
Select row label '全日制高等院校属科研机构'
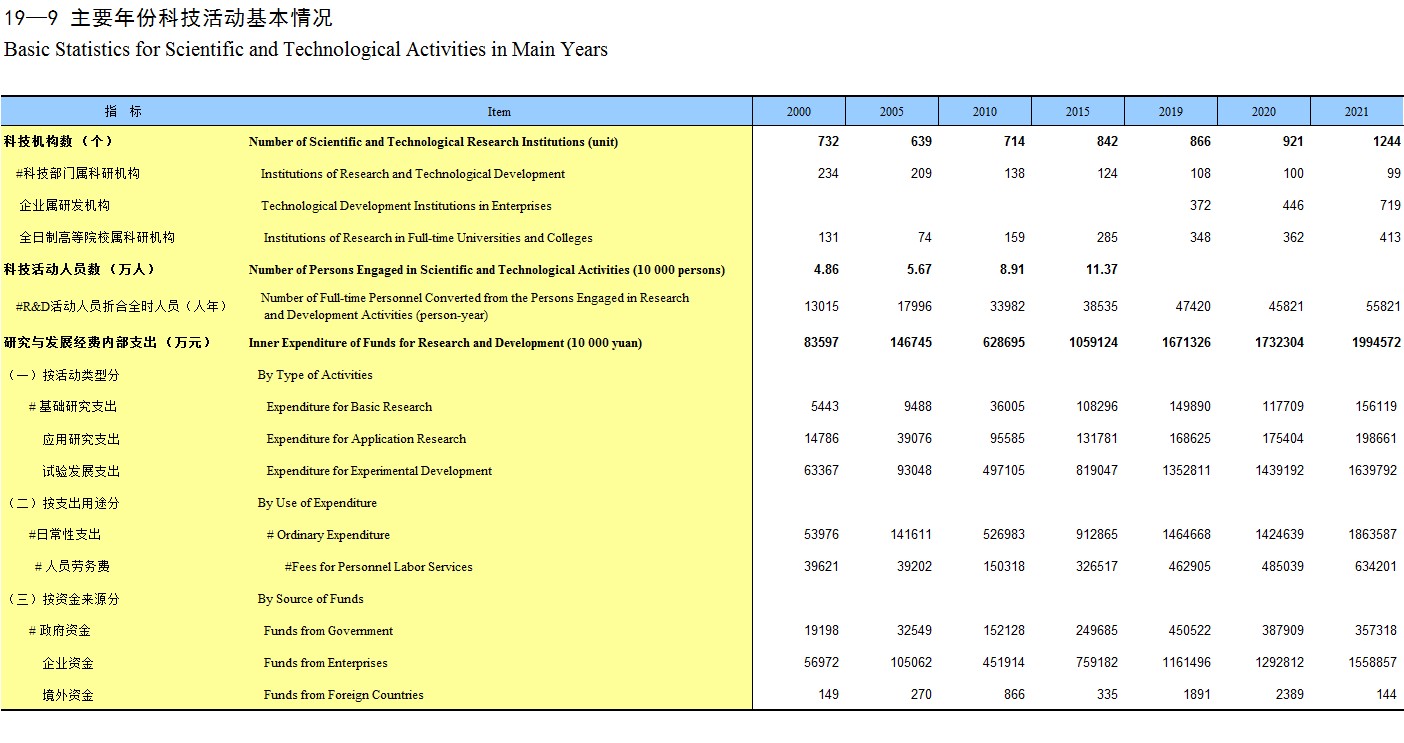(97, 238)
